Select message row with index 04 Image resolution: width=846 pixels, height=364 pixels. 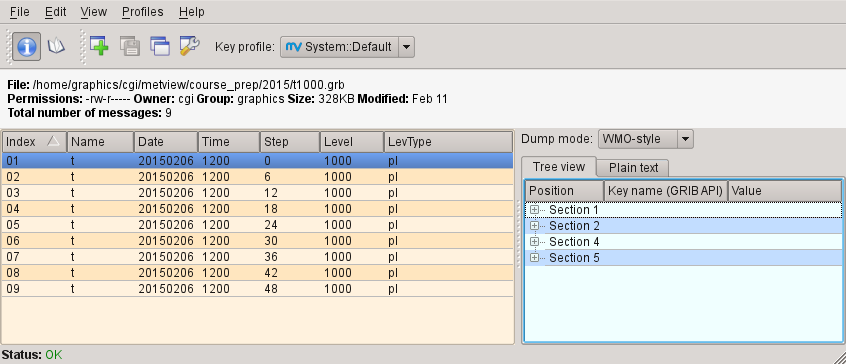pos(257,209)
